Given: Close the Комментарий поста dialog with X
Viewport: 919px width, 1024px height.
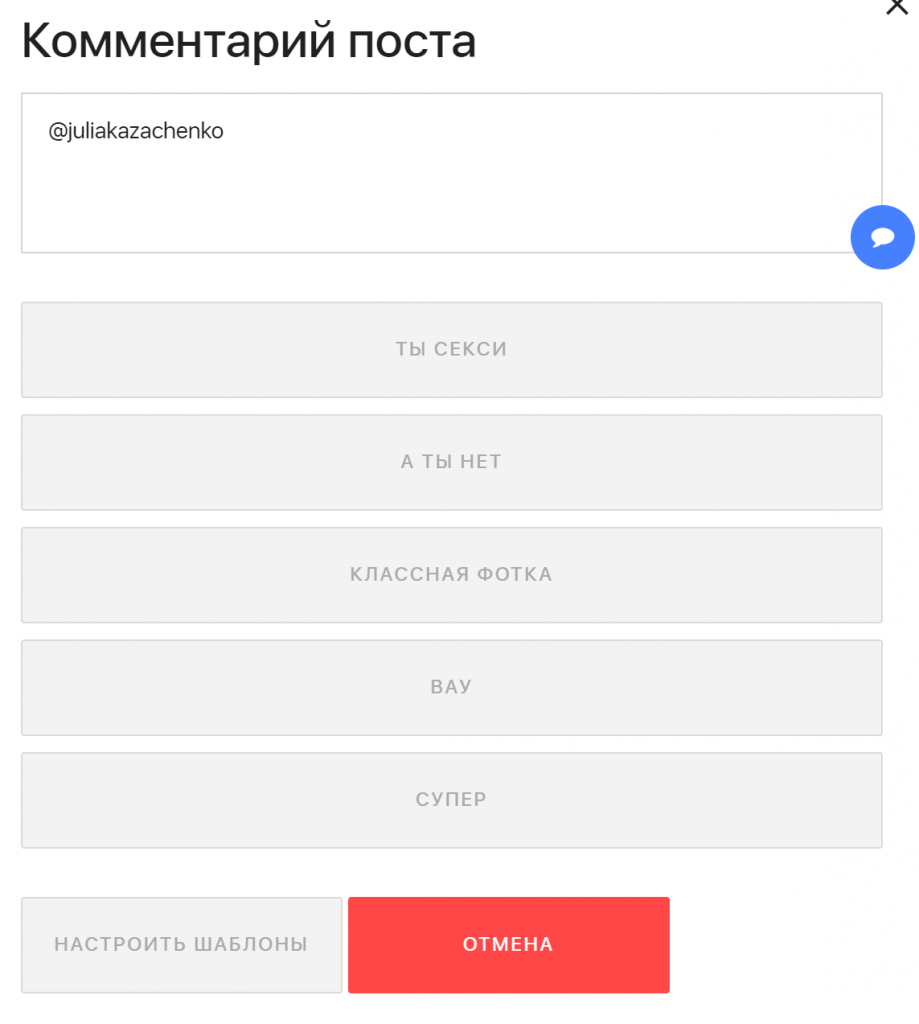Looking at the screenshot, I should click(x=897, y=7).
